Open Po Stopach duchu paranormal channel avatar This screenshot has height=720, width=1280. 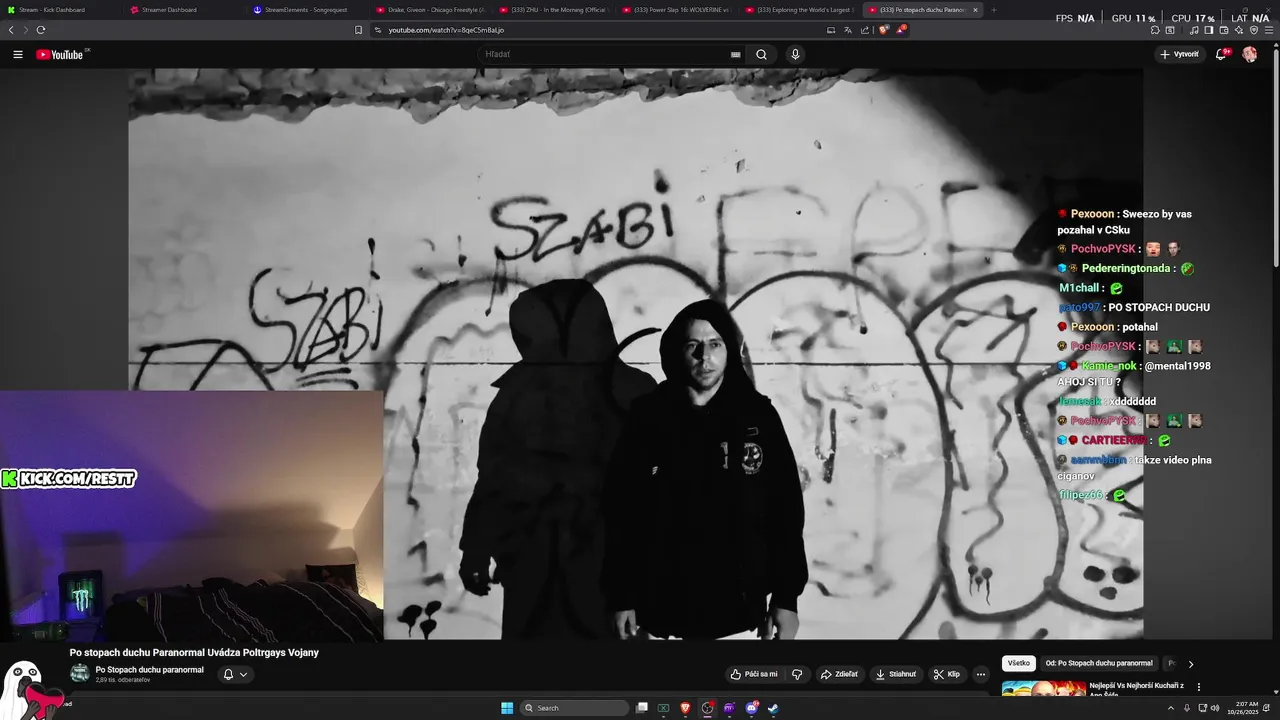[x=79, y=673]
